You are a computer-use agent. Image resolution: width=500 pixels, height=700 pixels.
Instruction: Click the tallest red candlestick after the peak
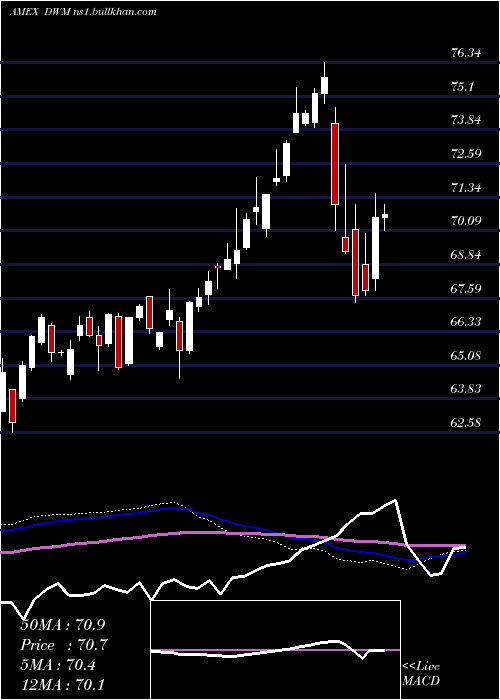pos(335,164)
